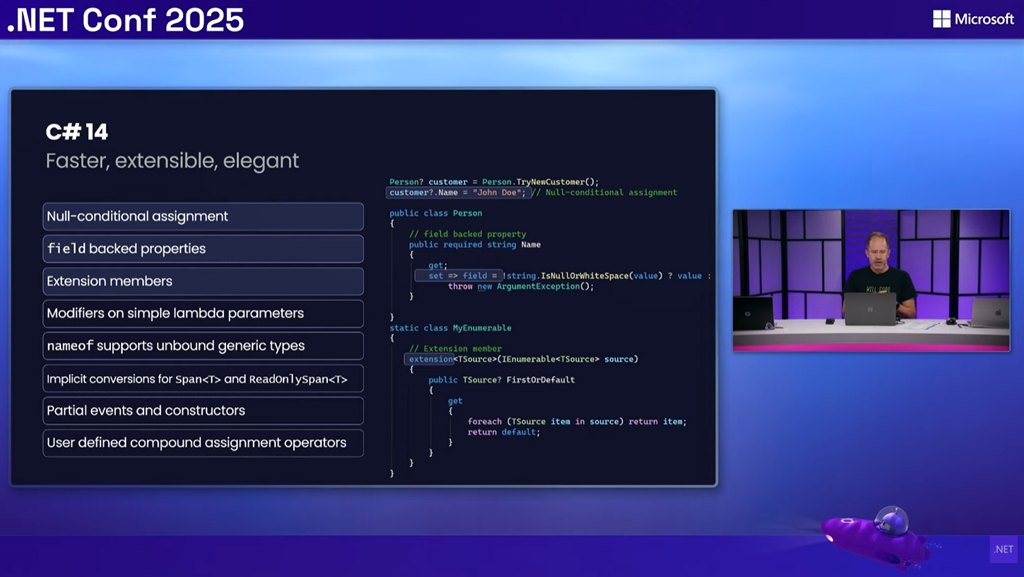Click highlighted set => field code
The height and width of the screenshot is (577, 1024).
point(458,276)
